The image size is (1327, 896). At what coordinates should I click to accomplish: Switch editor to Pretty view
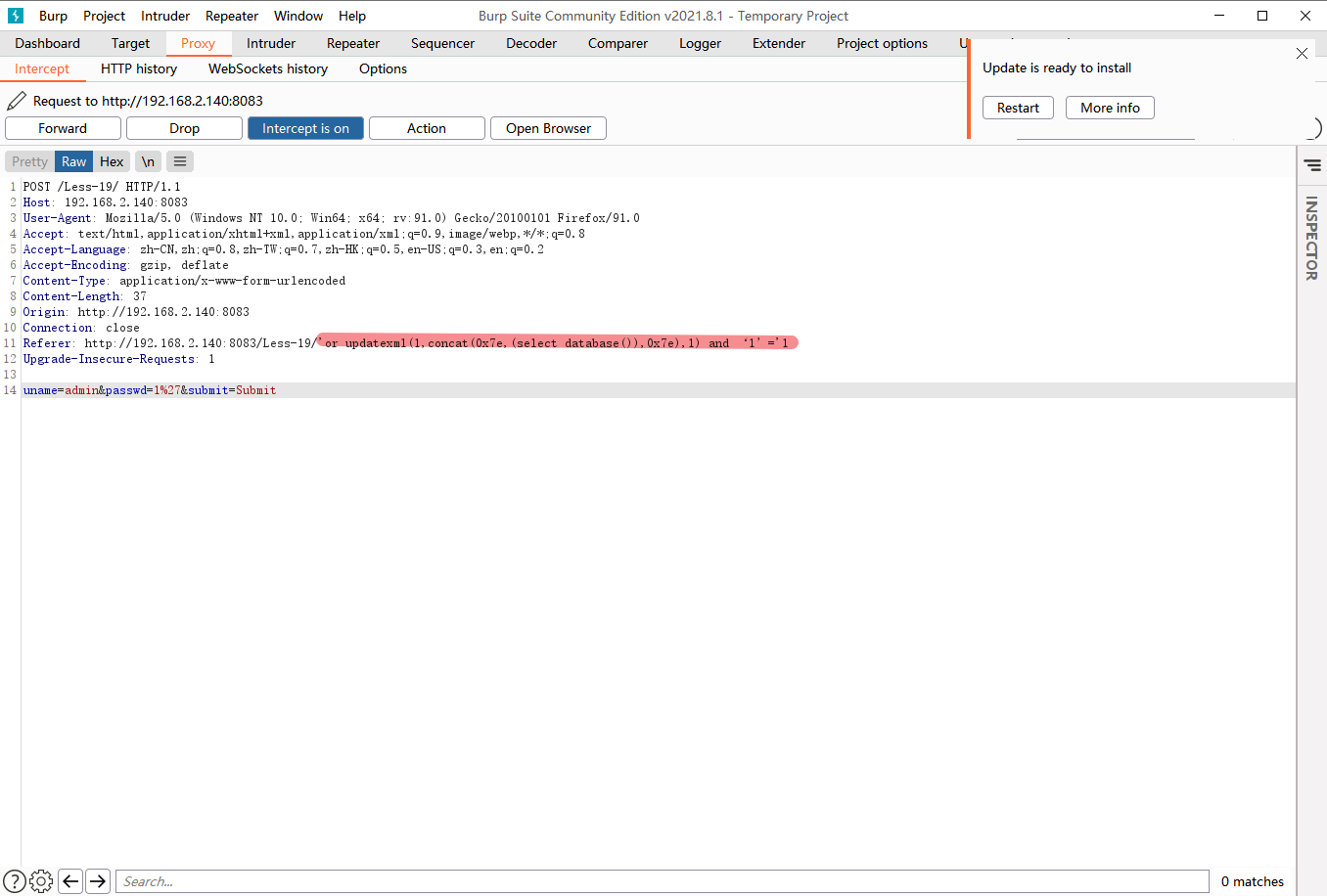(29, 161)
